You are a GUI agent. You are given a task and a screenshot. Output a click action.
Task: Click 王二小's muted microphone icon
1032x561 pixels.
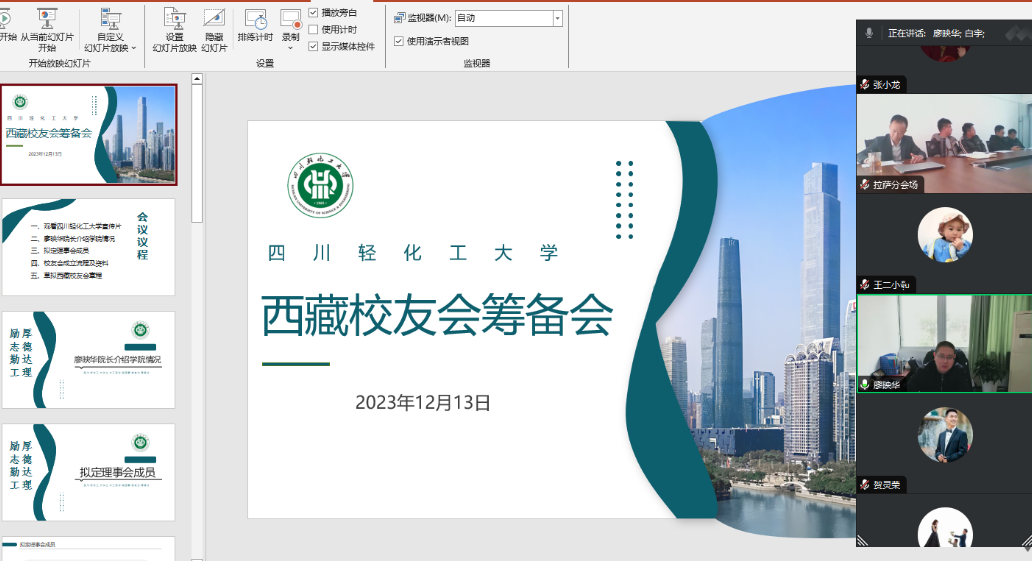865,284
